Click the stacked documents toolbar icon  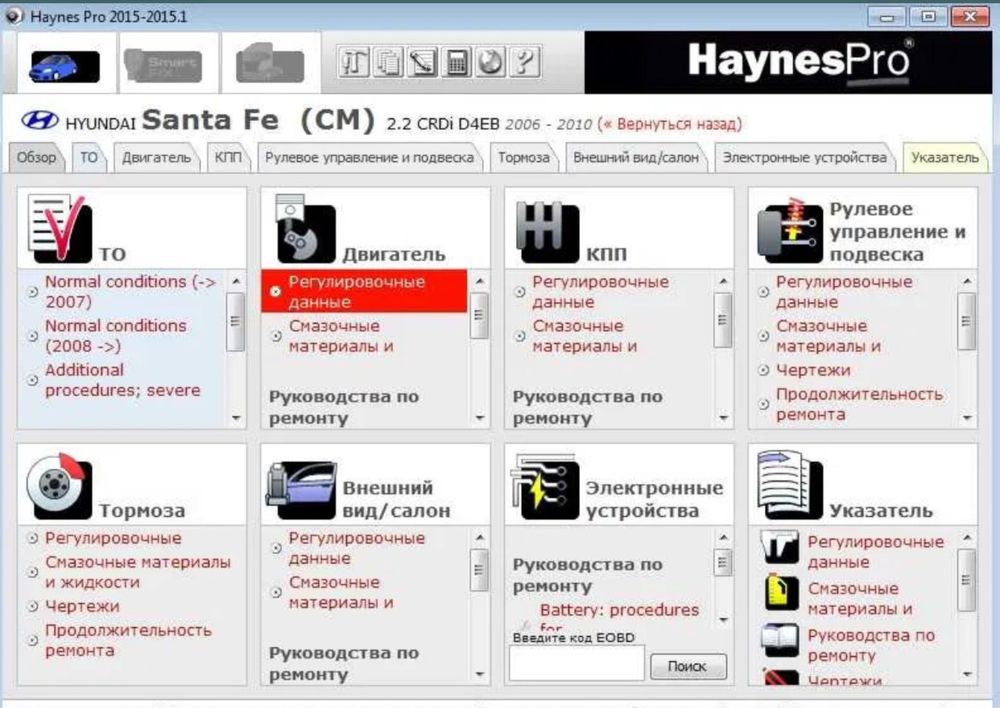point(388,63)
